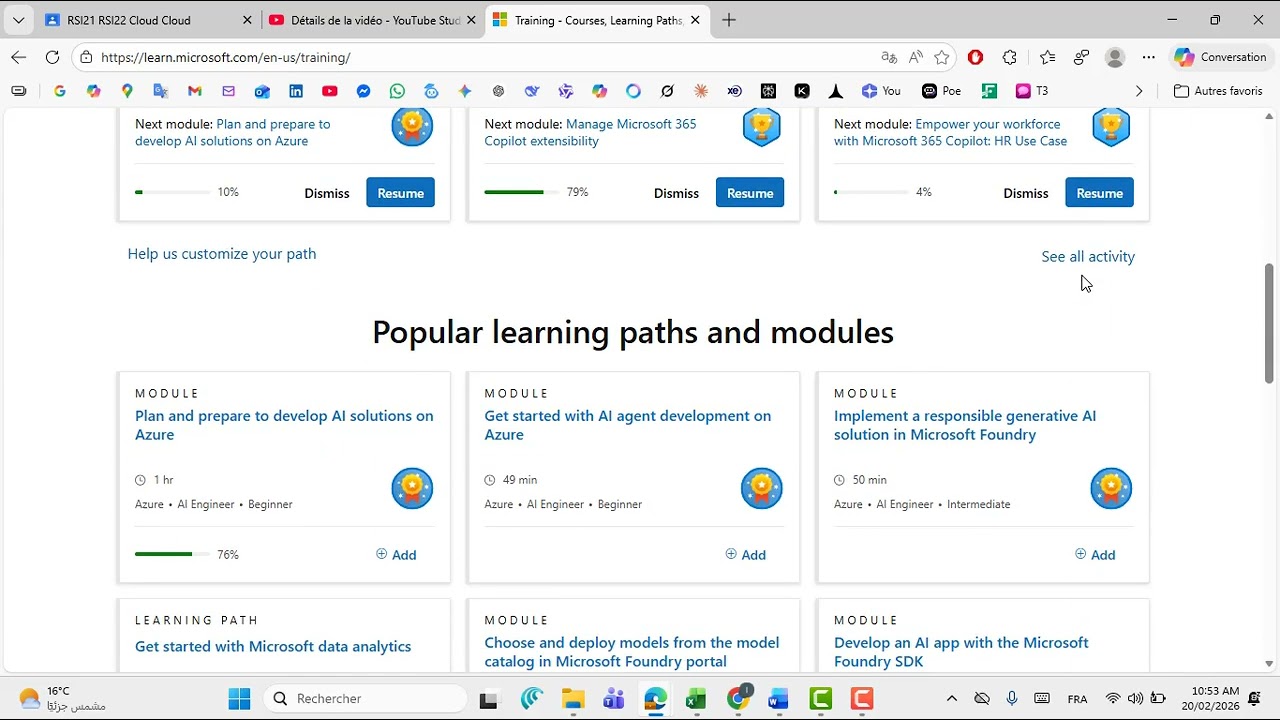The width and height of the screenshot is (1280, 720).
Task: Go back to the previous page
Action: pos(18,57)
